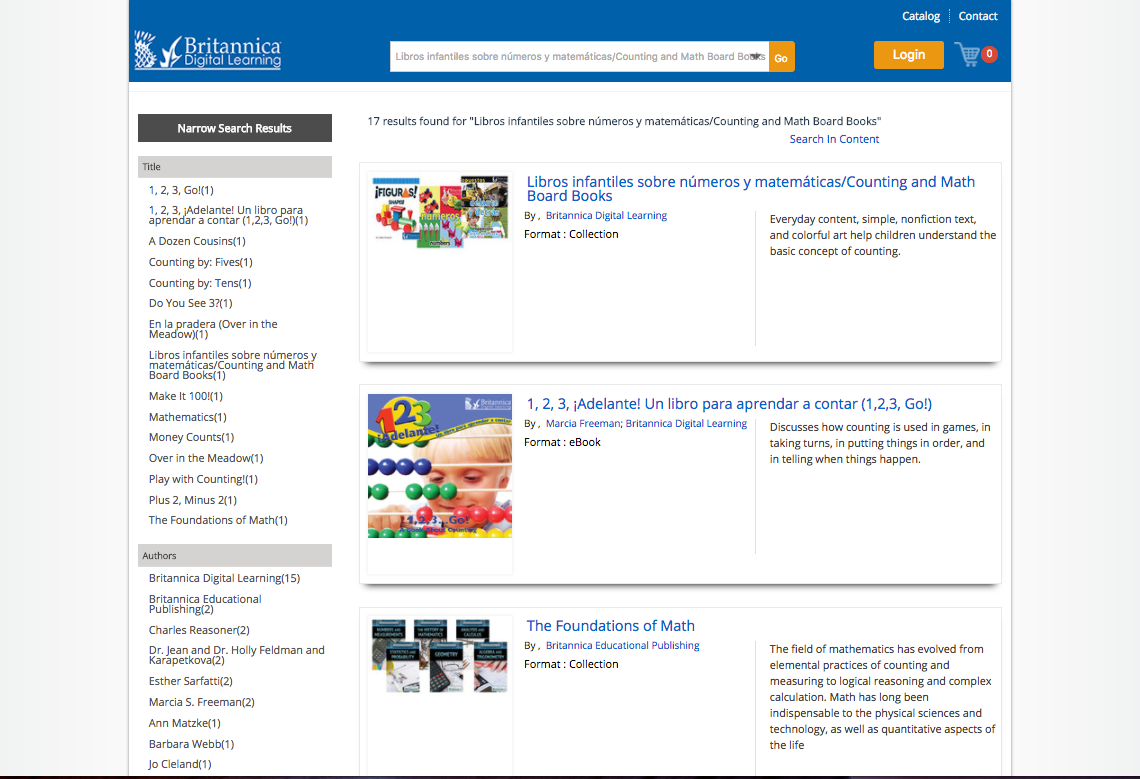Open the 1, 2, 3, ¡Adelante! book cover
Viewport: 1140px width, 779px height.
point(440,466)
